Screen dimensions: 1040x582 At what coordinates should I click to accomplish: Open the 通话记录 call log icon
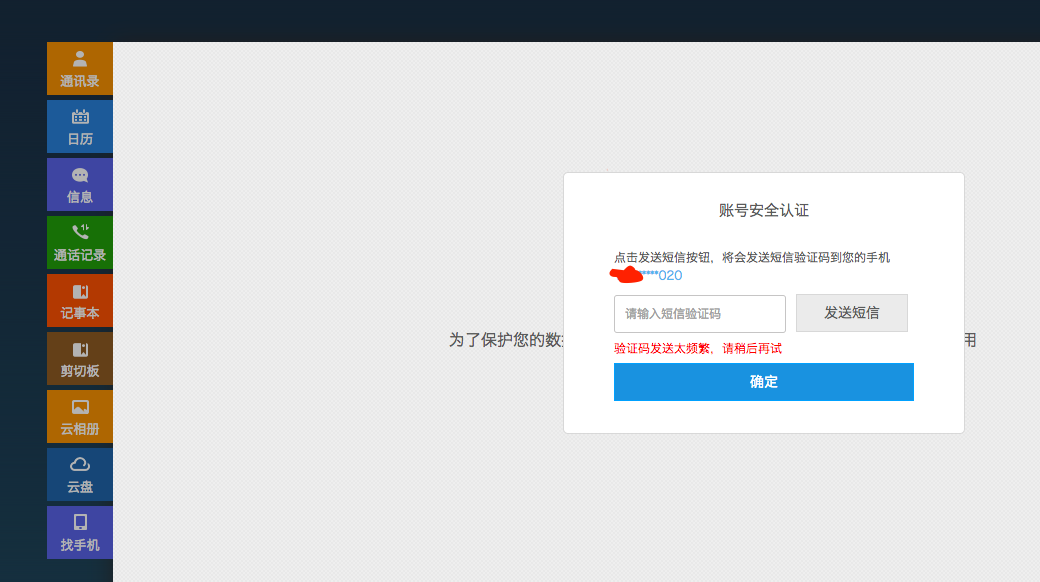tap(80, 231)
